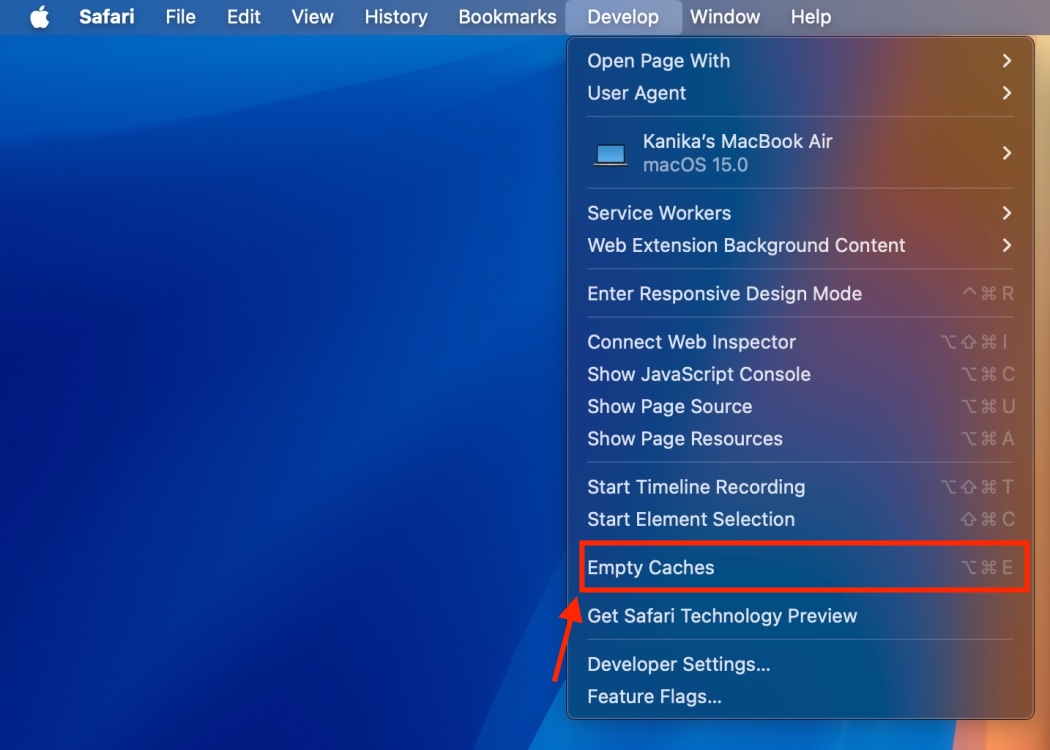Open the Apple logo menu
Image resolution: width=1050 pixels, height=750 pixels.
tap(39, 17)
